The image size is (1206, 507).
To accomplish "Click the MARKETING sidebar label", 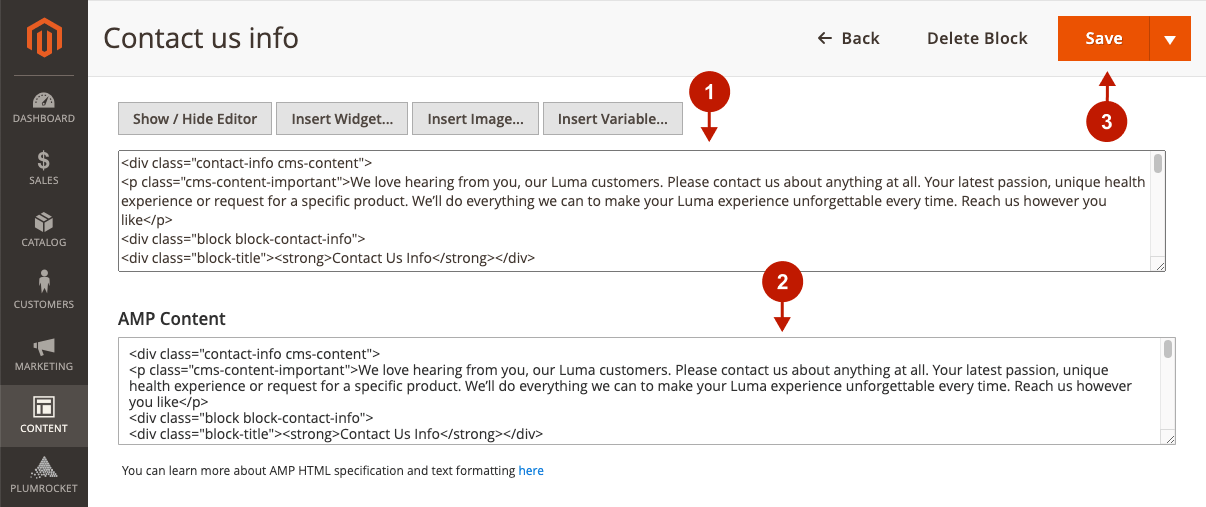I will [43, 367].
